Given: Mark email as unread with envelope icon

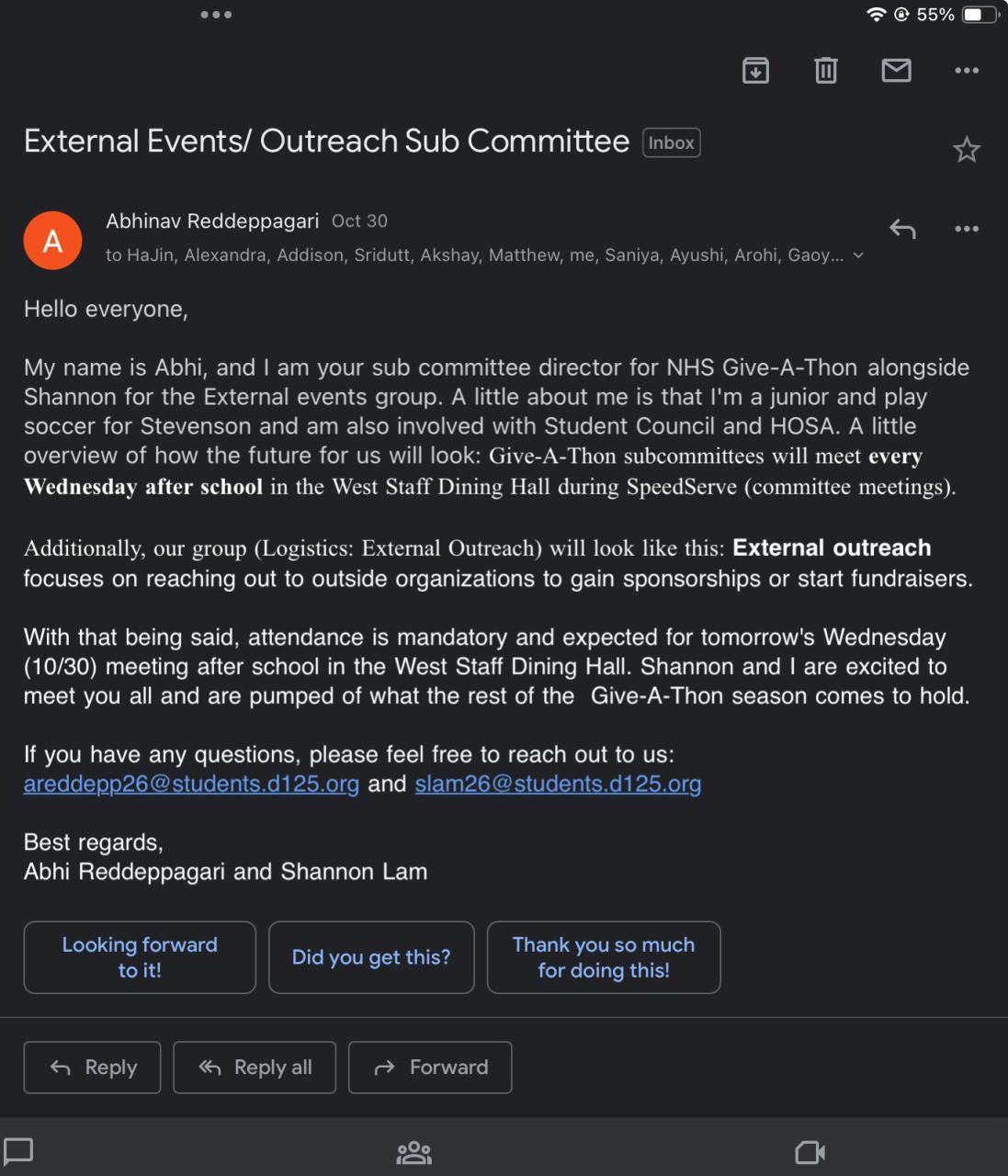Looking at the screenshot, I should click(896, 70).
